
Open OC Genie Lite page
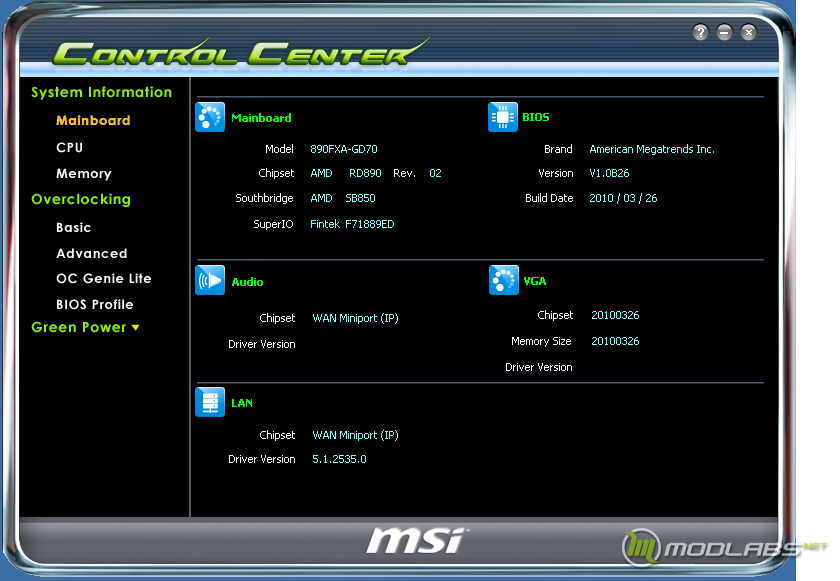(x=104, y=278)
